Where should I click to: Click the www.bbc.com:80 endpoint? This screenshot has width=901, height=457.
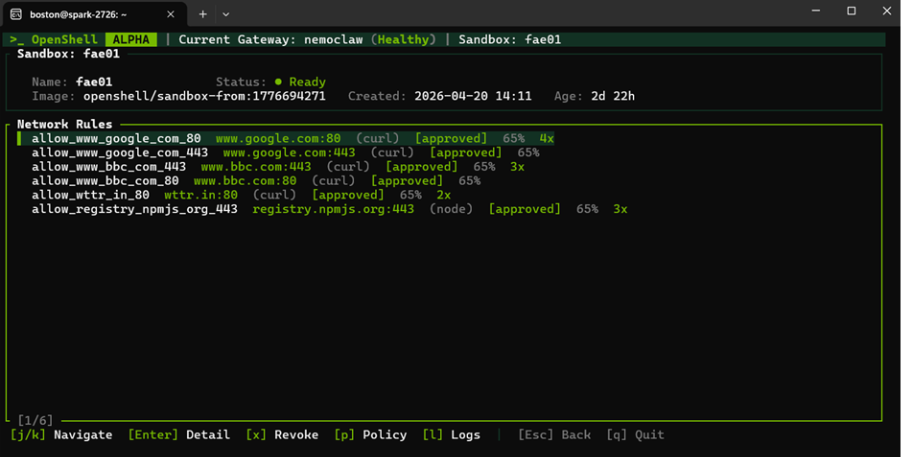click(x=245, y=181)
